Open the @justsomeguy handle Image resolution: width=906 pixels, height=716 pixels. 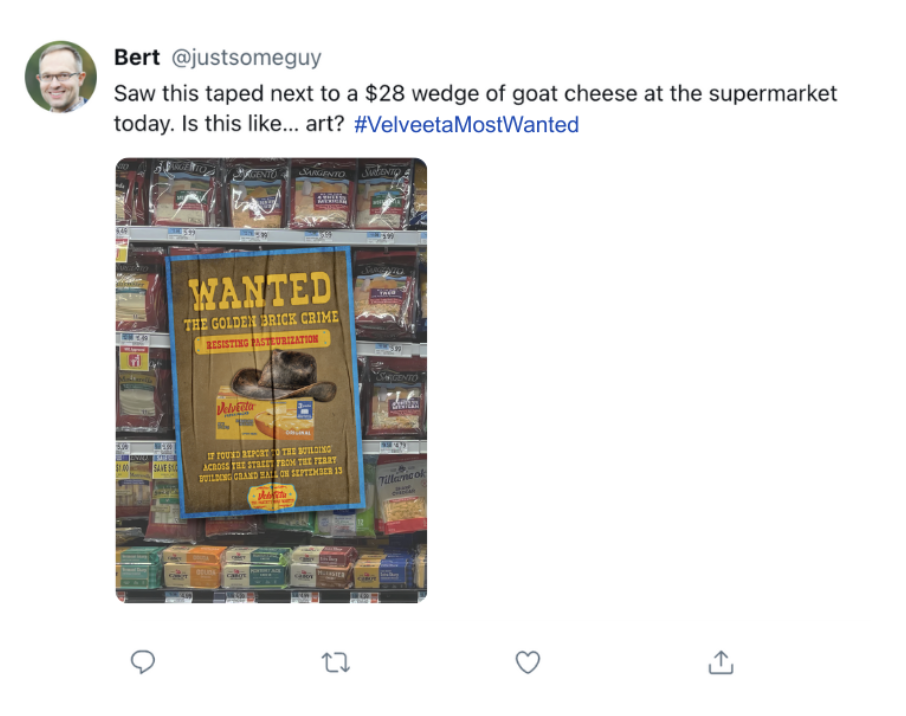246,57
